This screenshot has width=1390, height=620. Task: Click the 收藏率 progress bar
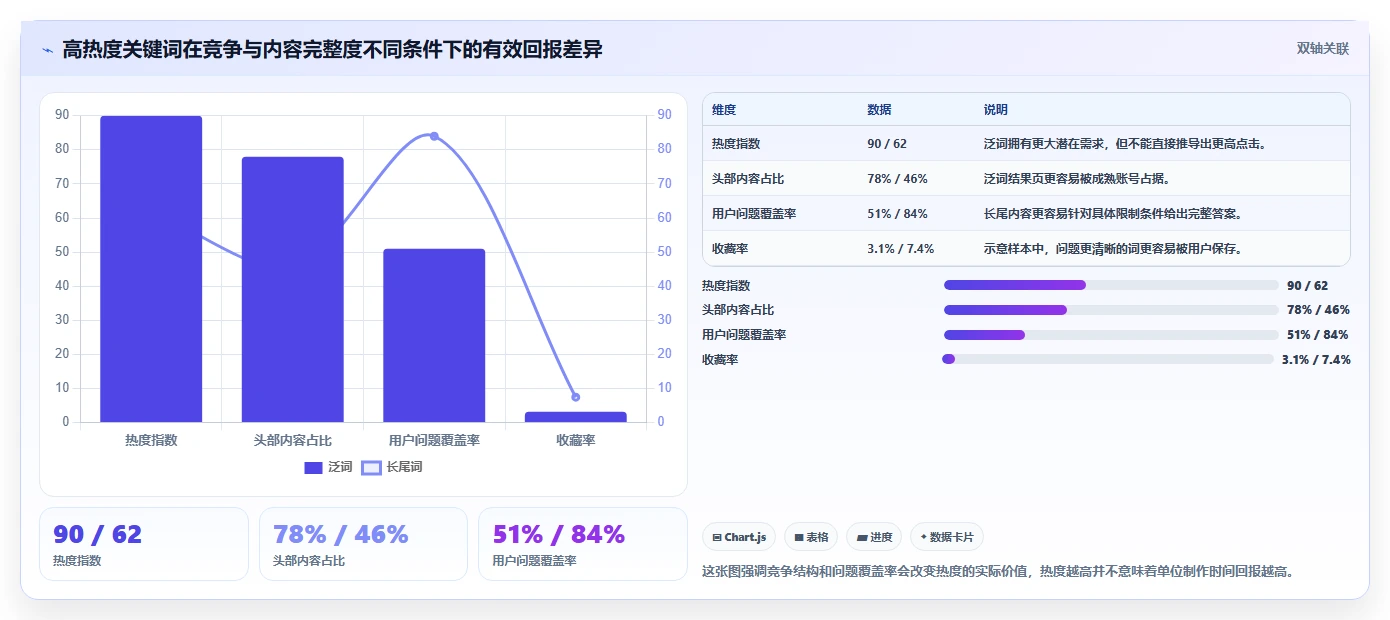(1108, 359)
